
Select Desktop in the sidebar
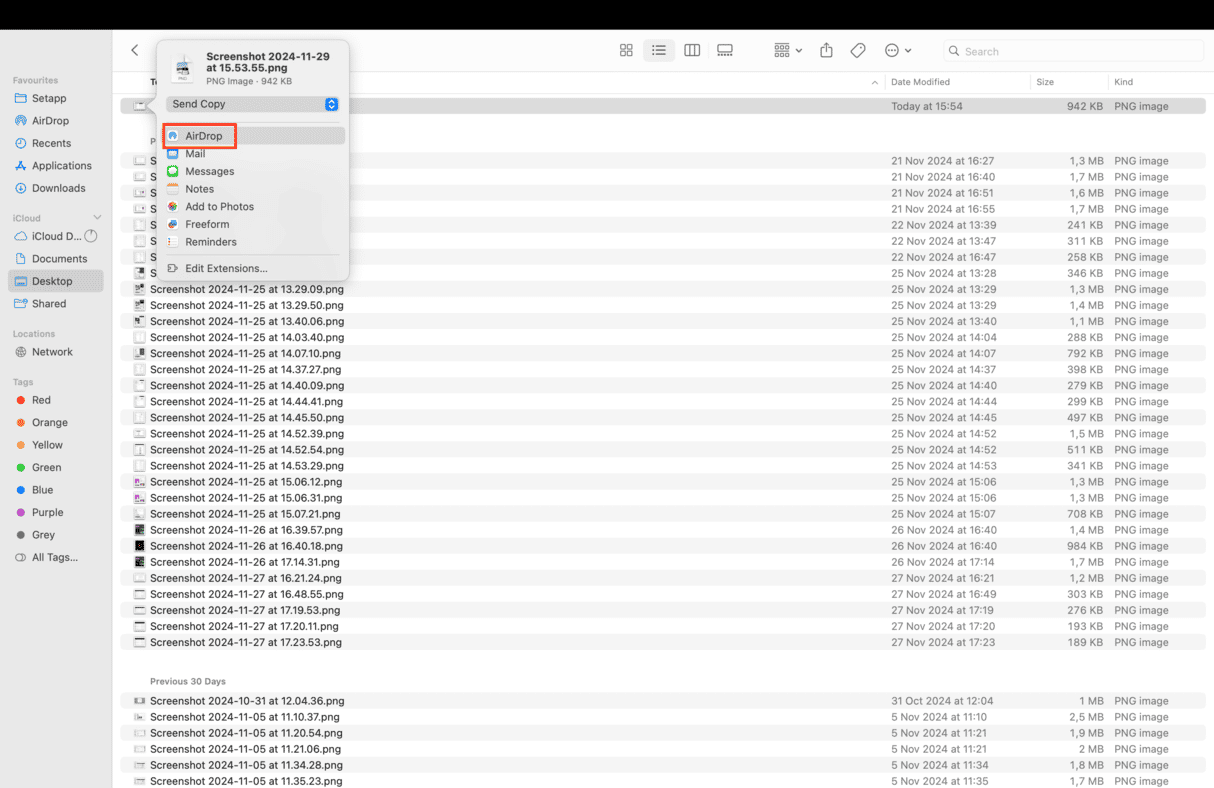click(56, 281)
